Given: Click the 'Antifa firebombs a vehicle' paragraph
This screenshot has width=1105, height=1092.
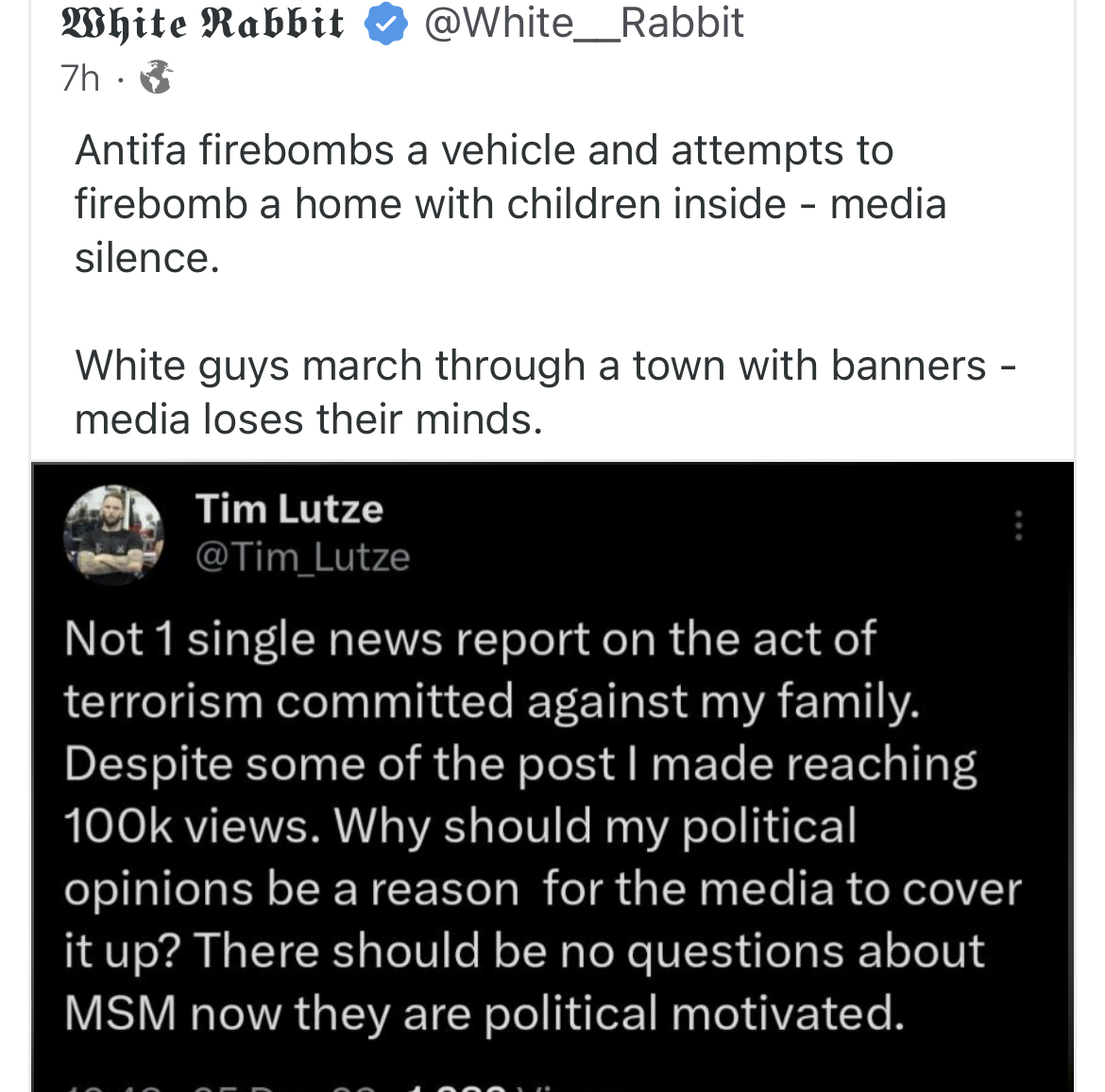Looking at the screenshot, I should coord(484,151).
